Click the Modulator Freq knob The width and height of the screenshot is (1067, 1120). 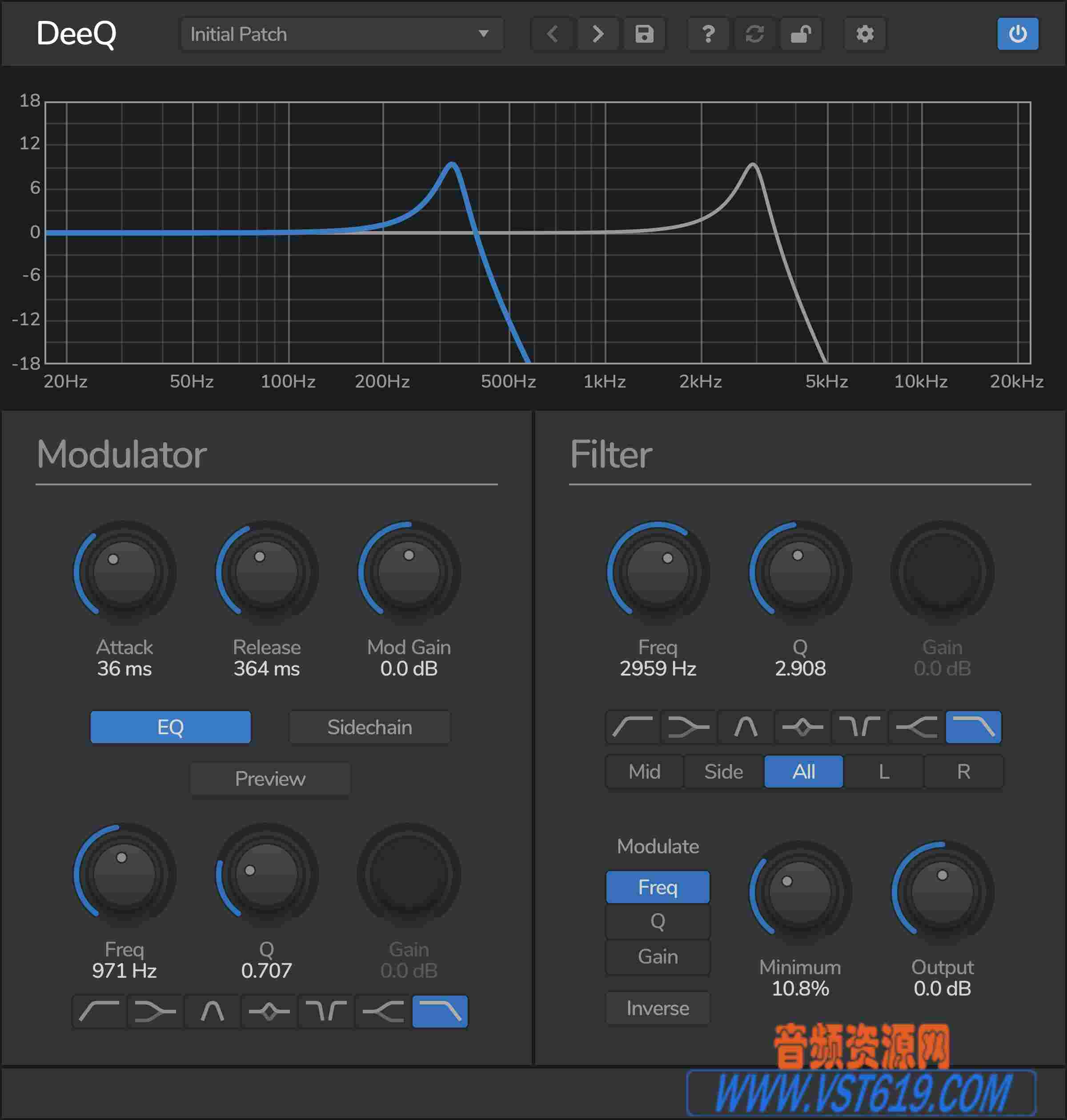click(124, 874)
